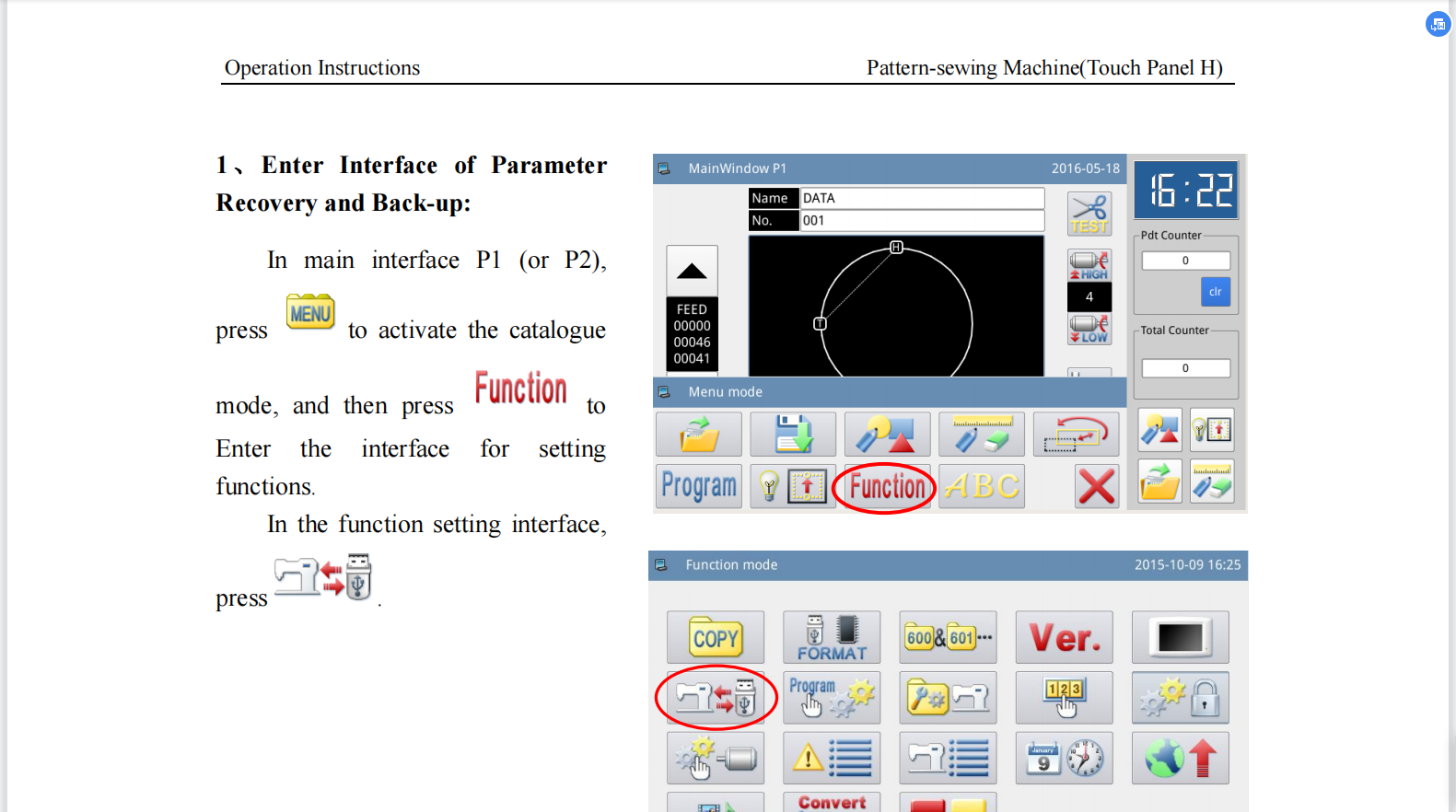Viewport: 1456px width, 812px height.
Task: Click the Menu mode title text
Action: 725,392
